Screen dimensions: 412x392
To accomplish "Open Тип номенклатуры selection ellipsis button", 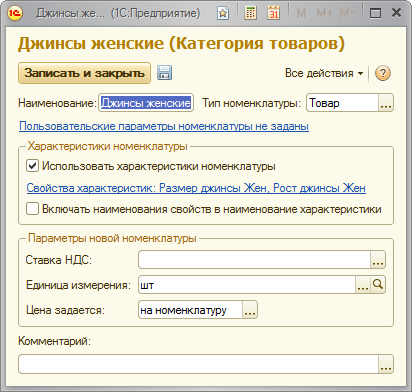I will (386, 103).
